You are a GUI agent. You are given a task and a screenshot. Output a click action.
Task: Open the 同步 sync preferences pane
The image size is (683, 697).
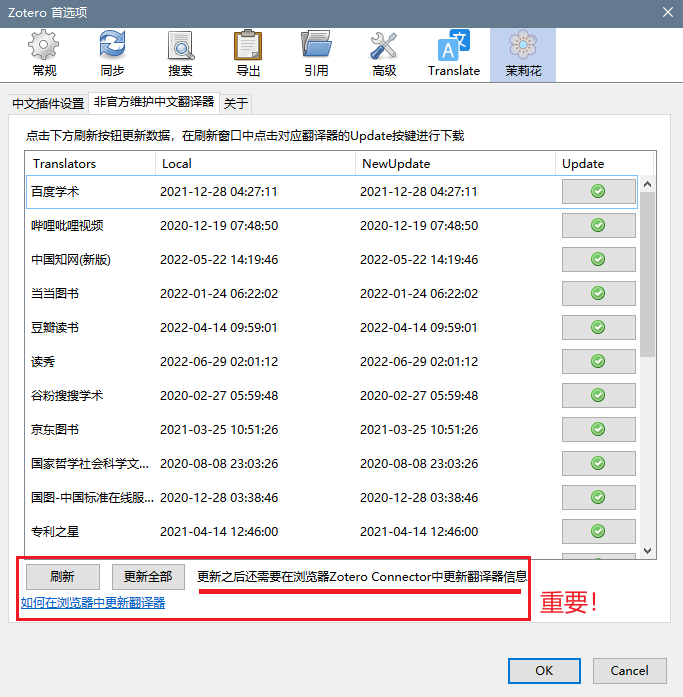112,54
